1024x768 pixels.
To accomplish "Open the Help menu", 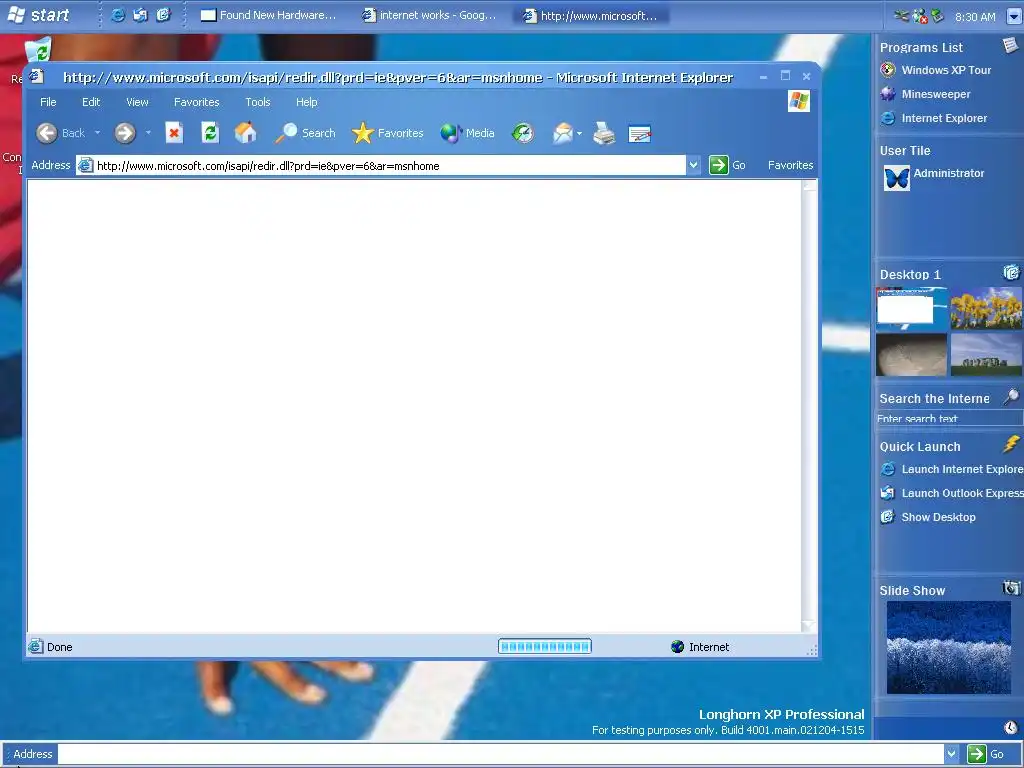I will tap(306, 102).
